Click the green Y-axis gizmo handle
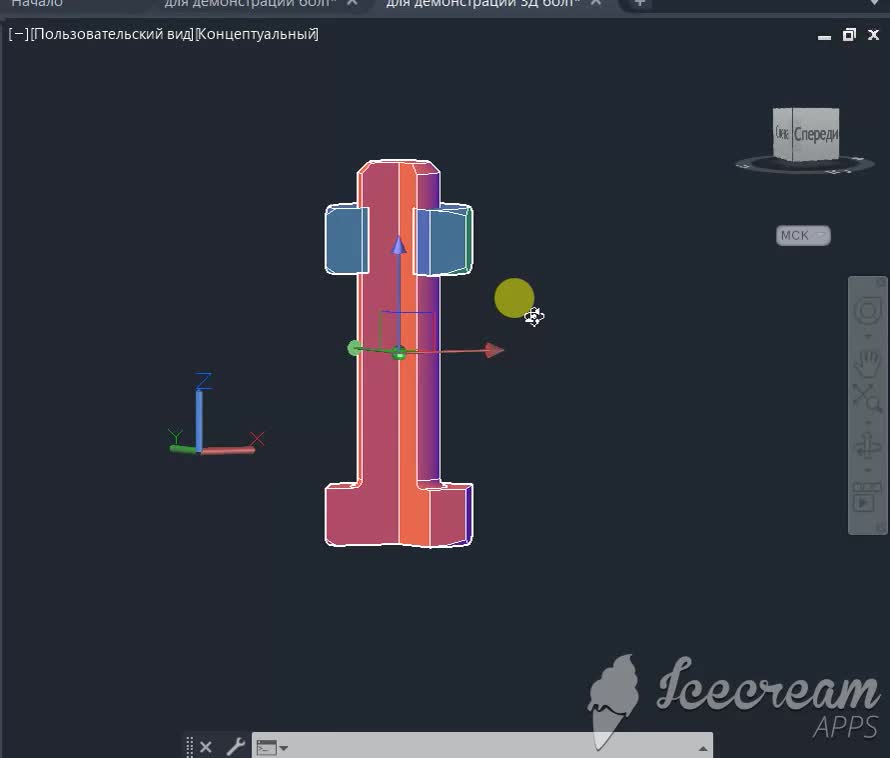Image resolution: width=890 pixels, height=758 pixels. [354, 348]
